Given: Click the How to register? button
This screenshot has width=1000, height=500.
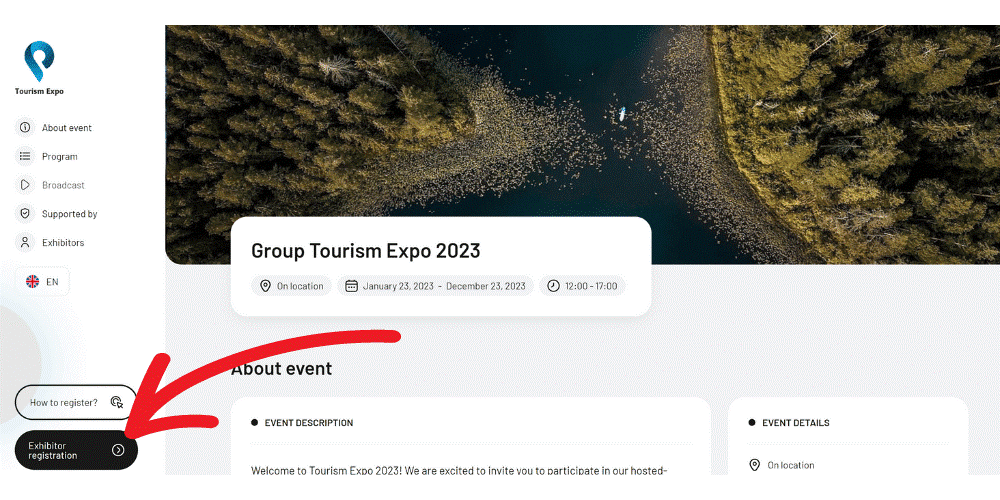Looking at the screenshot, I should (76, 402).
